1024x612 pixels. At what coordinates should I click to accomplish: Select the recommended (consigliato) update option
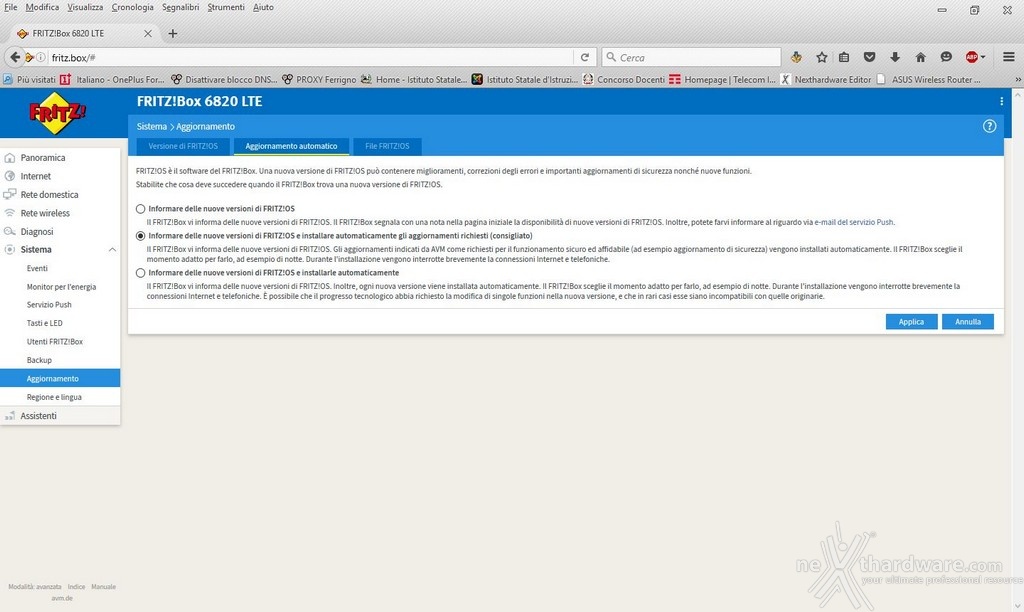click(140, 236)
